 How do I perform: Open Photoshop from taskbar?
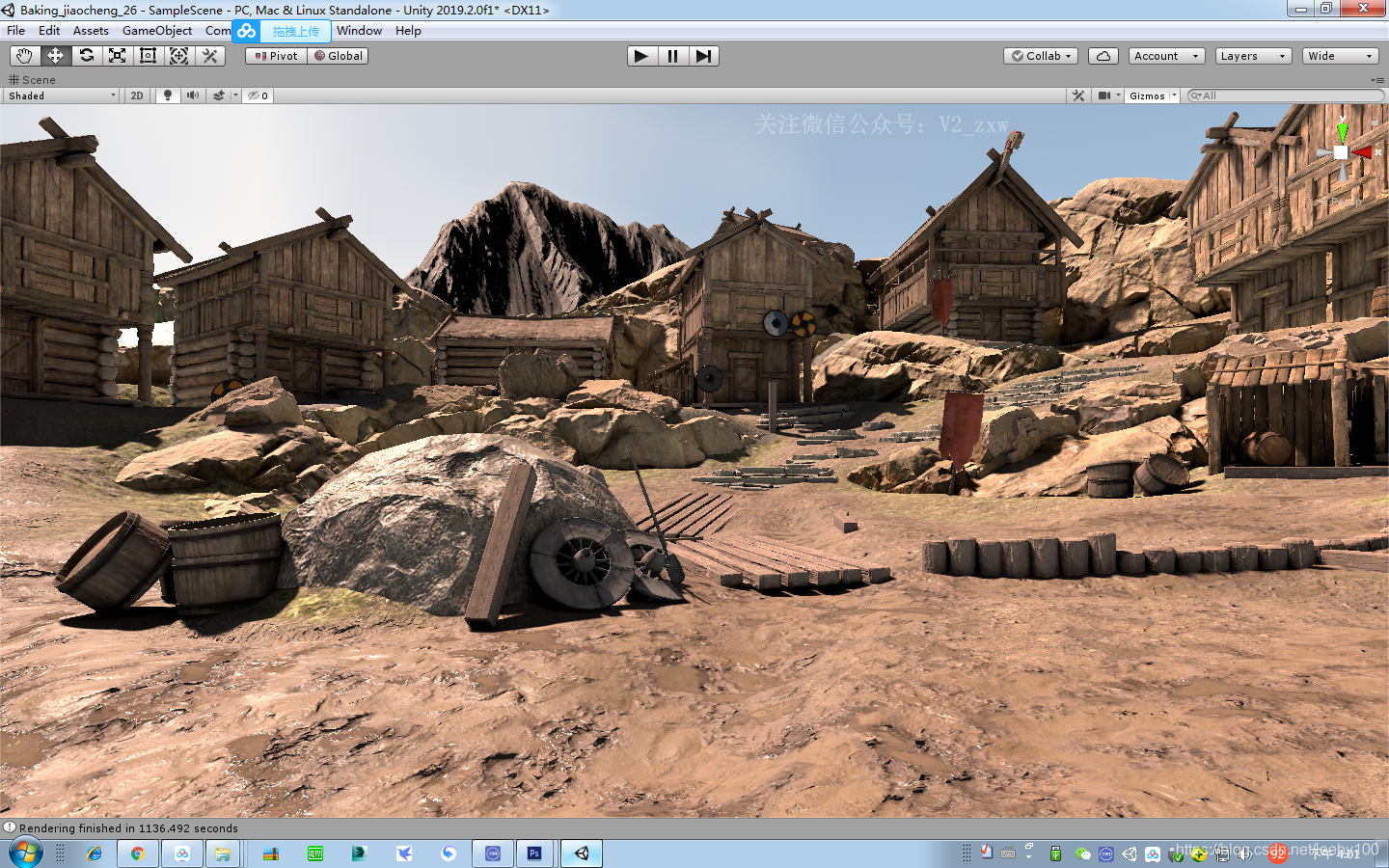click(x=534, y=854)
